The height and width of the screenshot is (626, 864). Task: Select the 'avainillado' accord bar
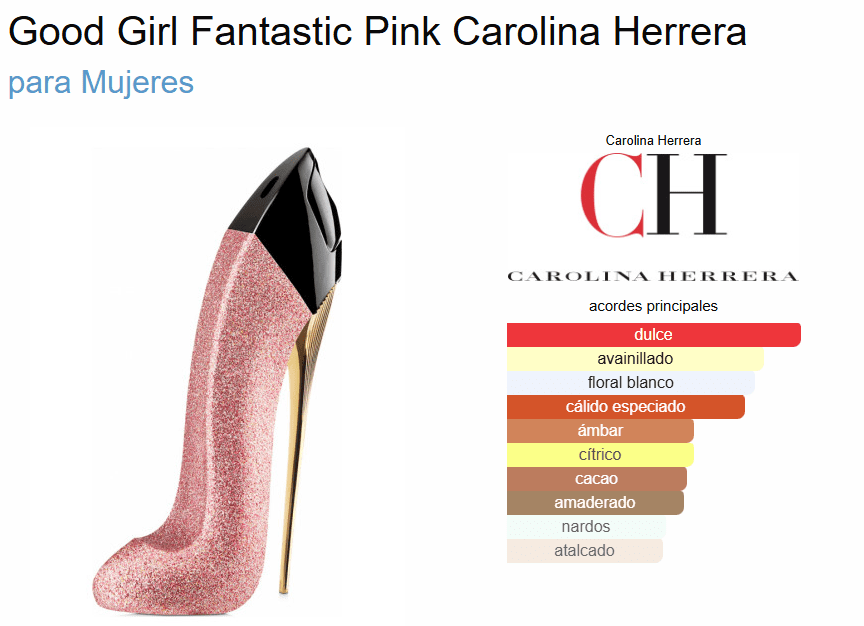tap(635, 359)
